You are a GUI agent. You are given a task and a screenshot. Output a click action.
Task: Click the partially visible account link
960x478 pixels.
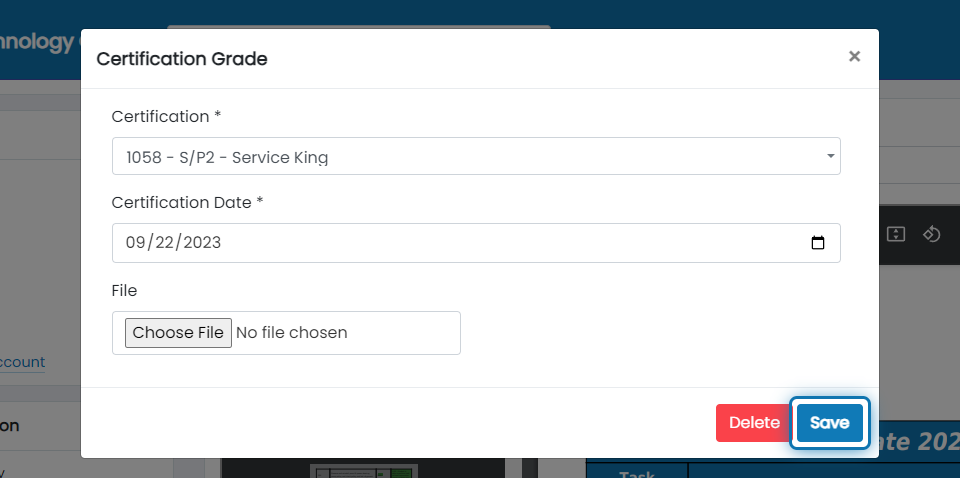tap(22, 362)
